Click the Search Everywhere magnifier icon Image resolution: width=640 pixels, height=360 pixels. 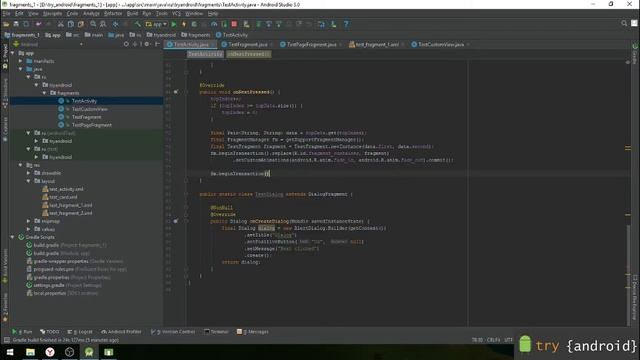(x=624, y=24)
